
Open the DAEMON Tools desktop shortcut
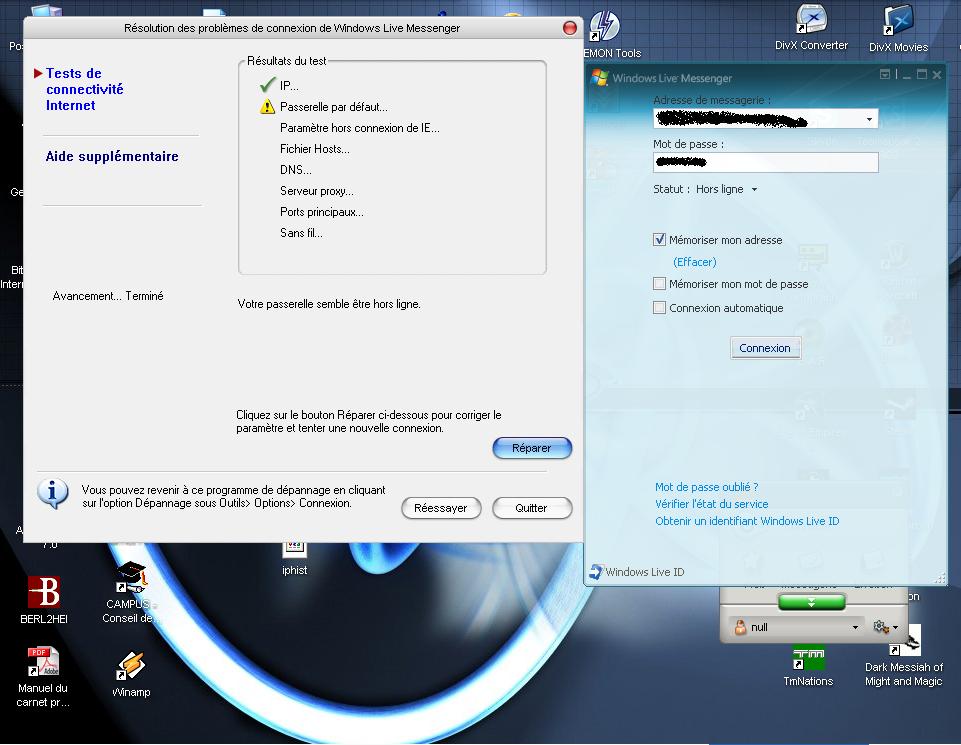pos(605,27)
